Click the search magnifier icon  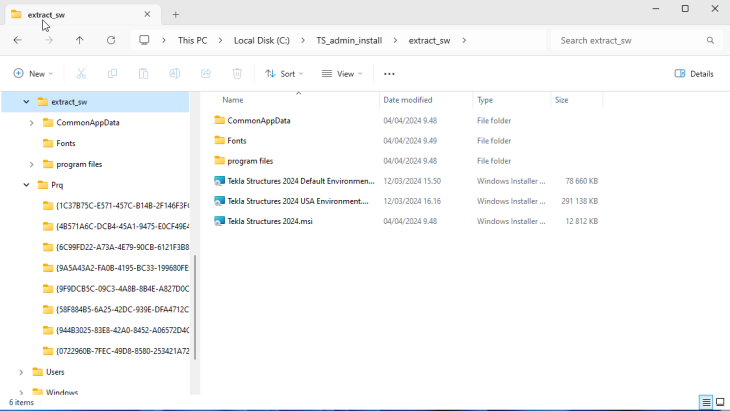[x=710, y=40]
